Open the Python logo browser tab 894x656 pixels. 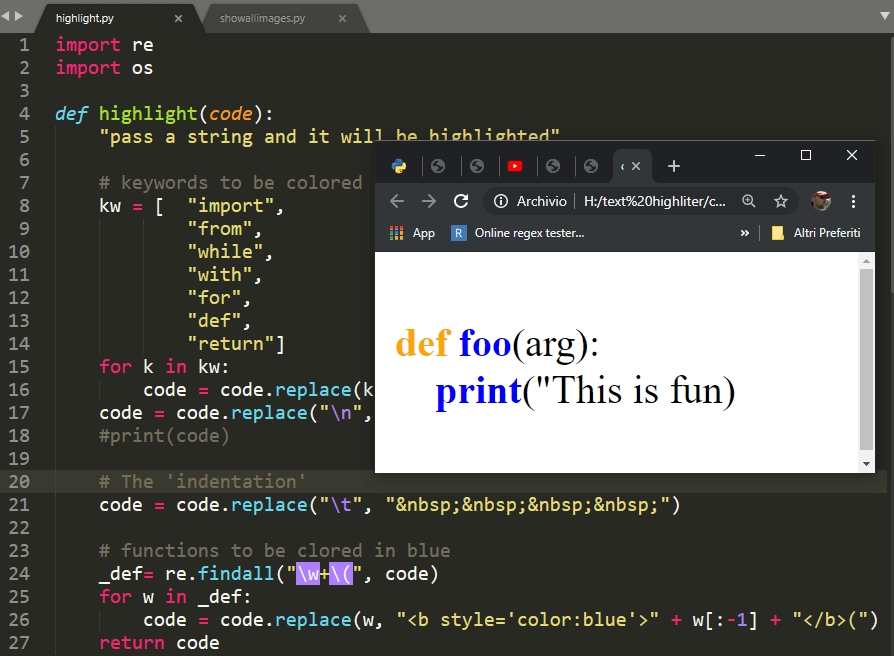tap(399, 166)
